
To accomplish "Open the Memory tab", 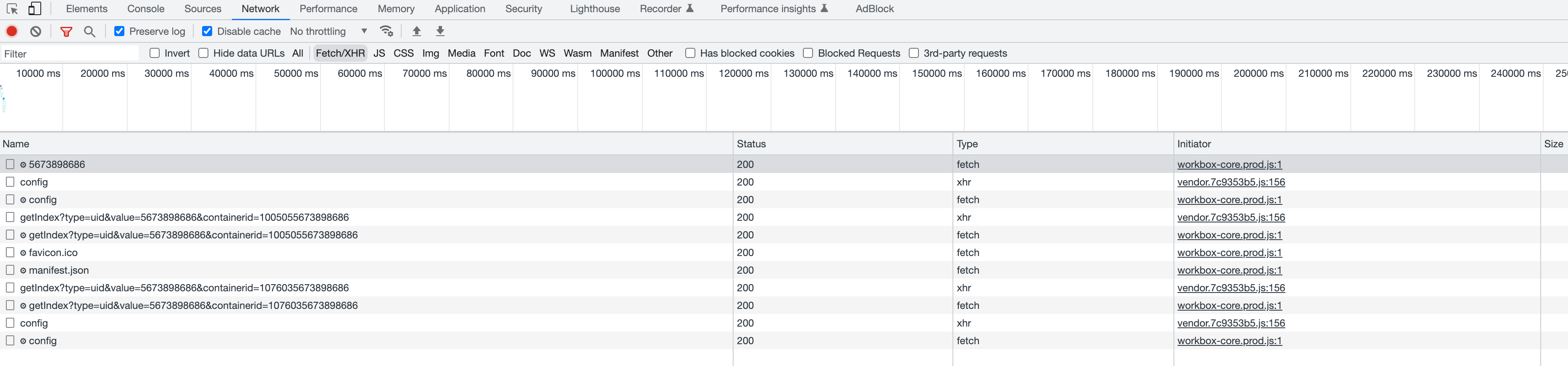I will (396, 8).
